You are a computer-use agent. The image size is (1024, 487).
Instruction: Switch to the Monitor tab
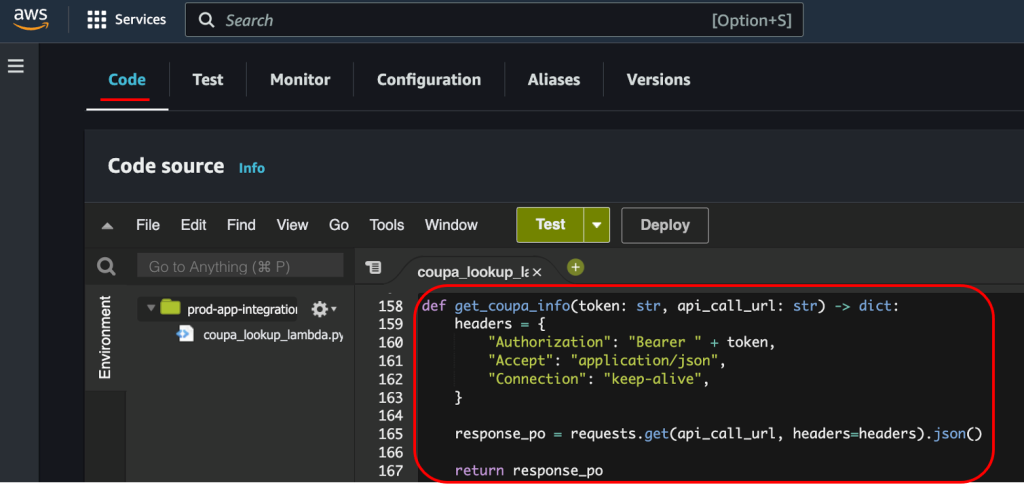(300, 80)
